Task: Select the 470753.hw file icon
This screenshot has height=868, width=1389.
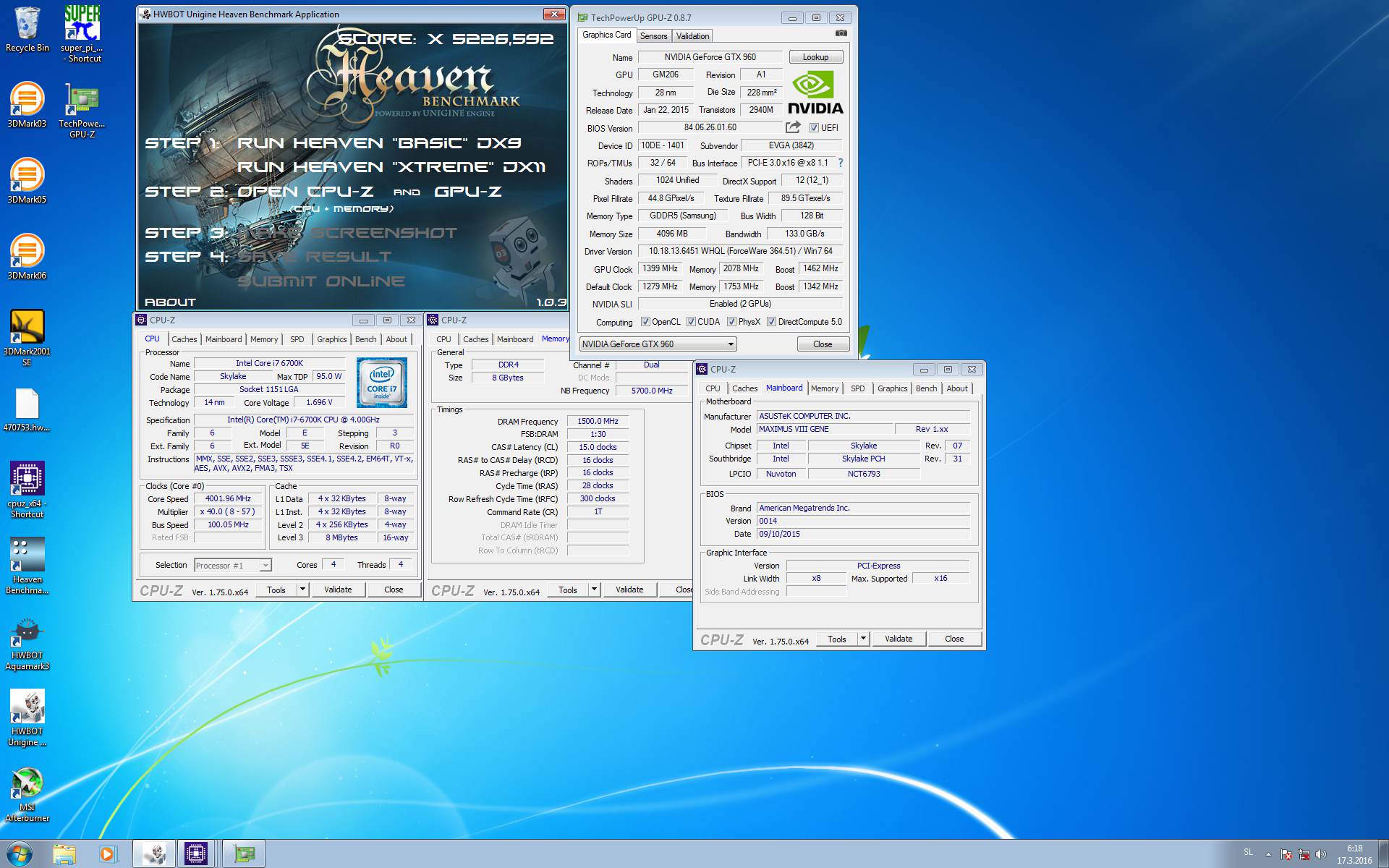Action: (x=27, y=409)
